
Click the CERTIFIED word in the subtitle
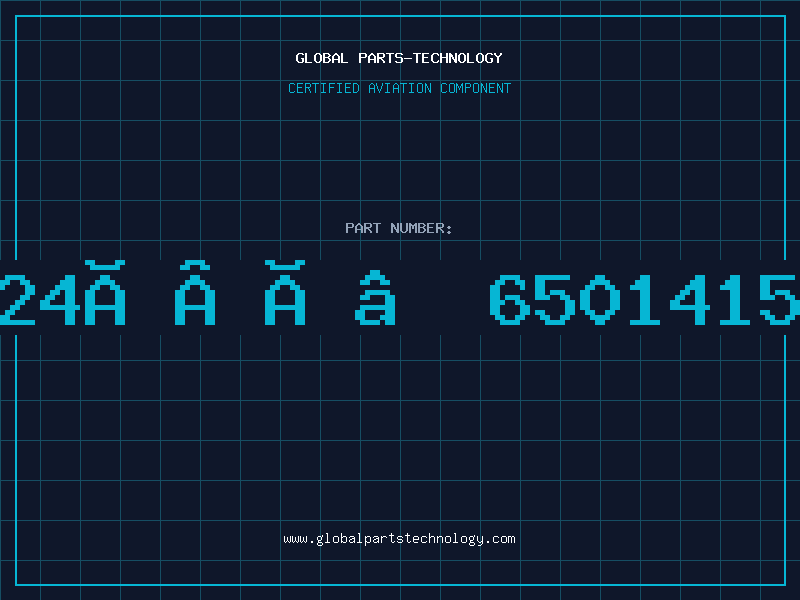click(324, 88)
